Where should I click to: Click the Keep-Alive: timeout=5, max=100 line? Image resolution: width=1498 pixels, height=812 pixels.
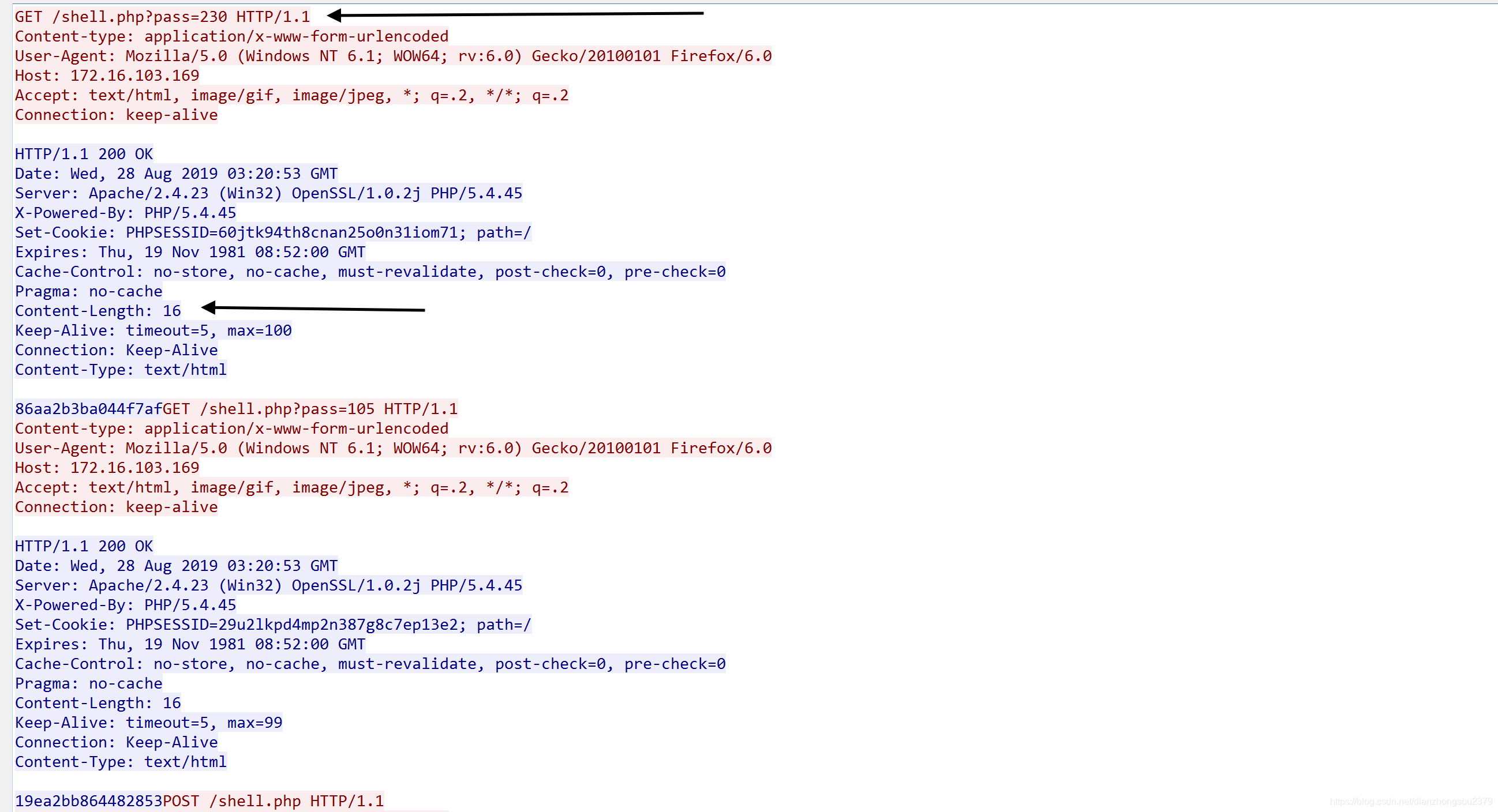(x=153, y=330)
